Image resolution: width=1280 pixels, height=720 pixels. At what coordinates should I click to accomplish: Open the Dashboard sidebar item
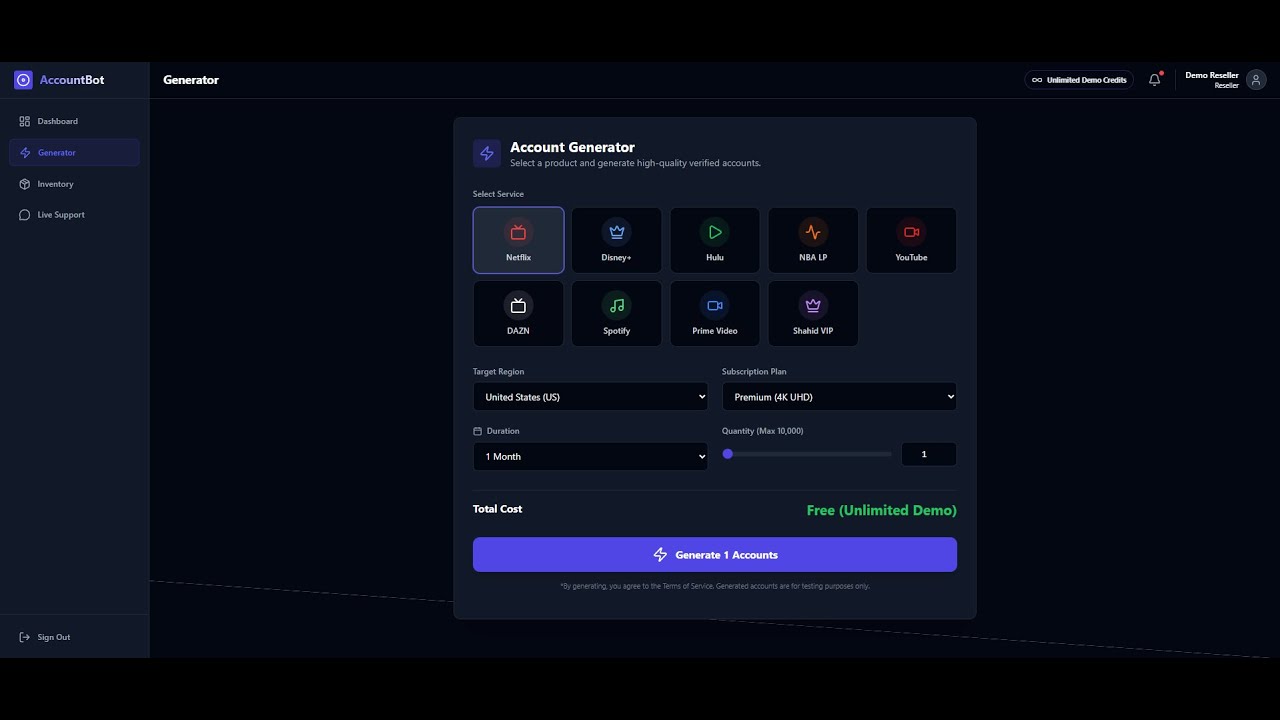pyautogui.click(x=74, y=121)
